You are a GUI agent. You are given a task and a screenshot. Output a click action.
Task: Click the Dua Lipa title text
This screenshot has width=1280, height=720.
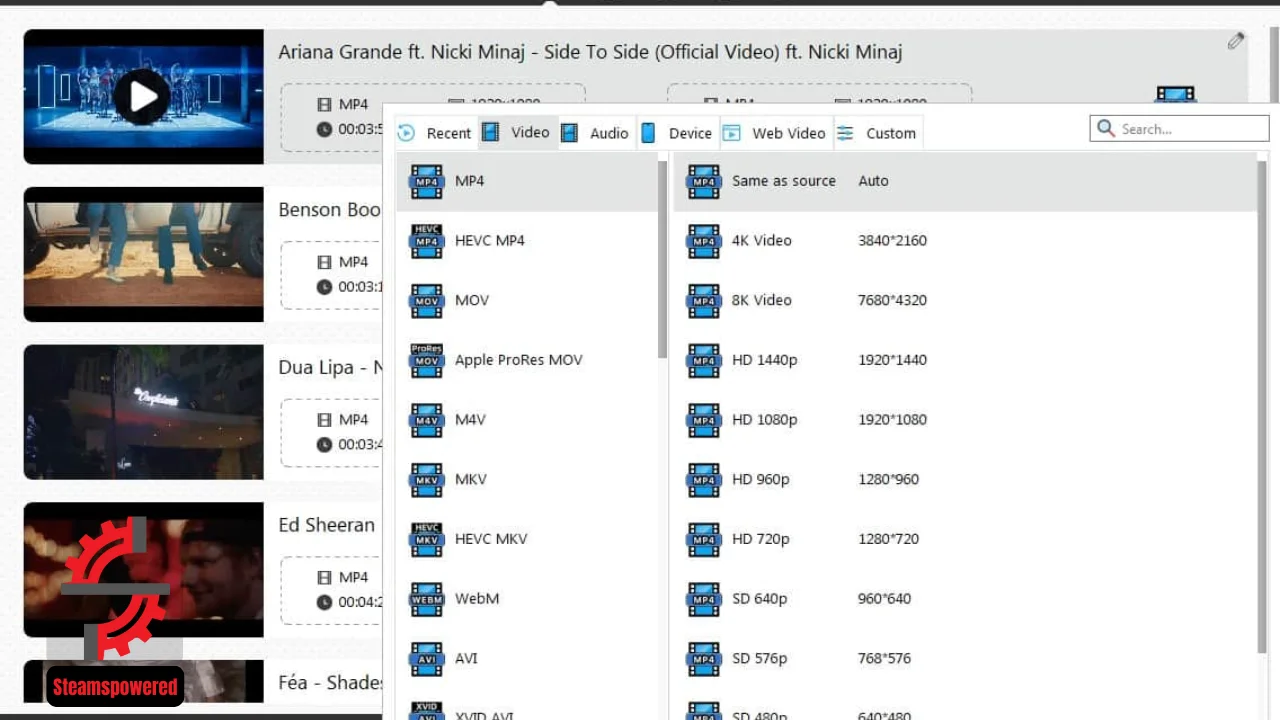[x=330, y=367]
